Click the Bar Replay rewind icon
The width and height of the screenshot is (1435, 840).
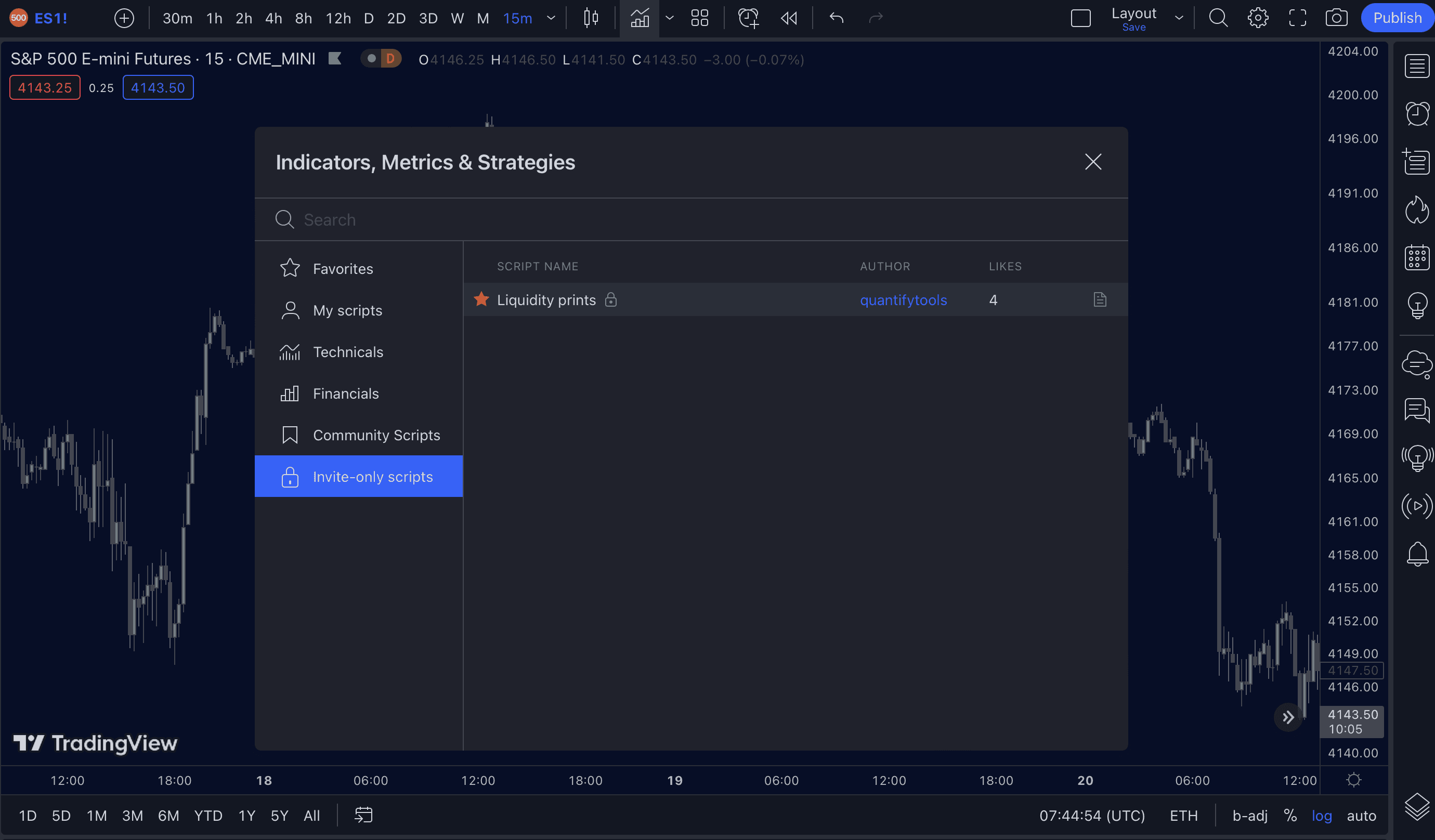(x=789, y=18)
